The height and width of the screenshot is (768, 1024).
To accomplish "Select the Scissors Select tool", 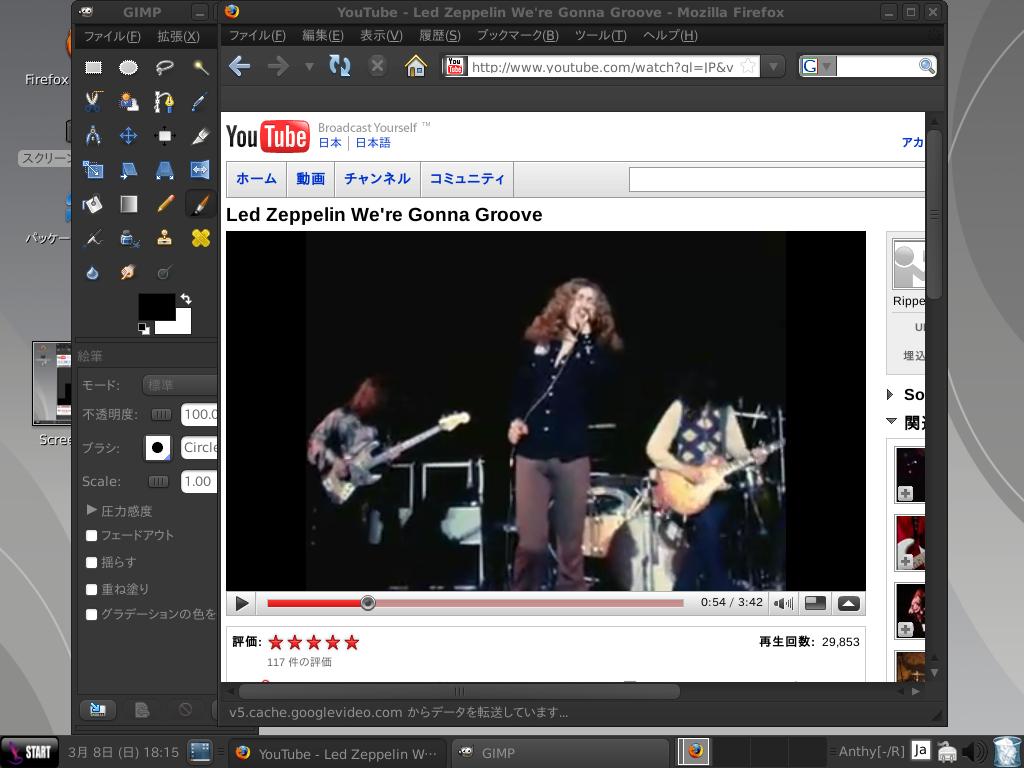I will [93, 101].
